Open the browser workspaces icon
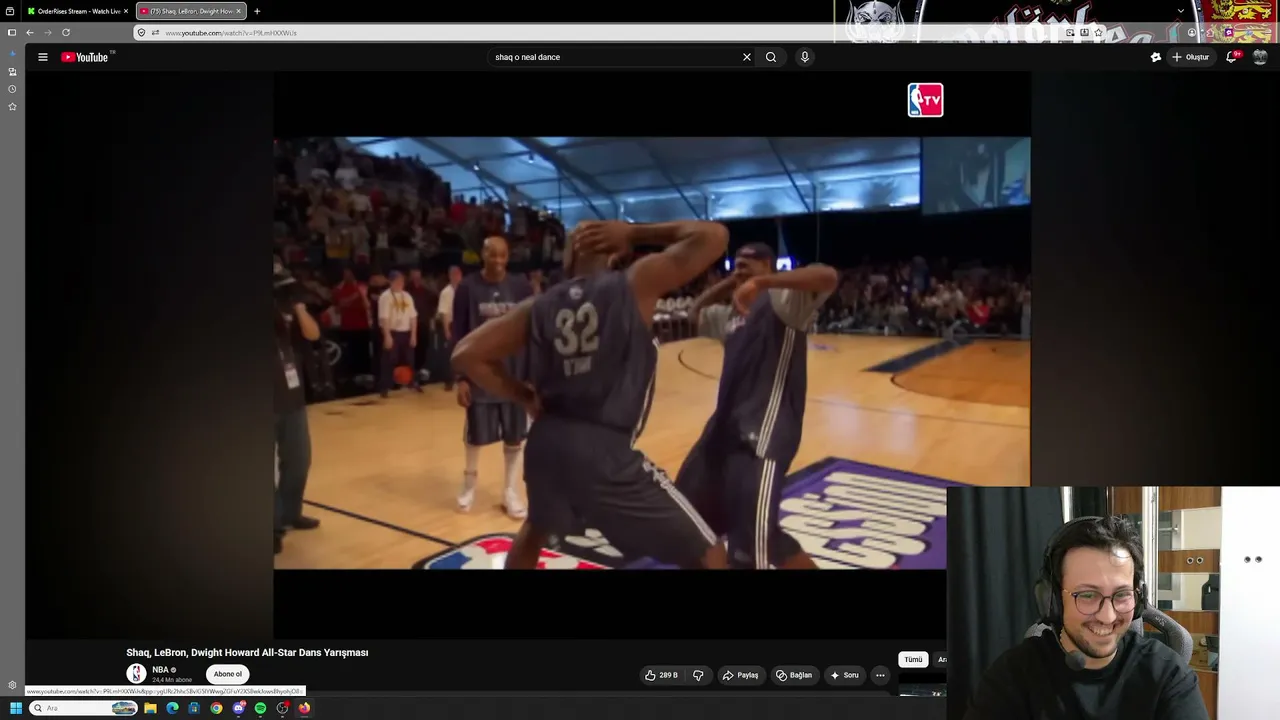 [10, 11]
